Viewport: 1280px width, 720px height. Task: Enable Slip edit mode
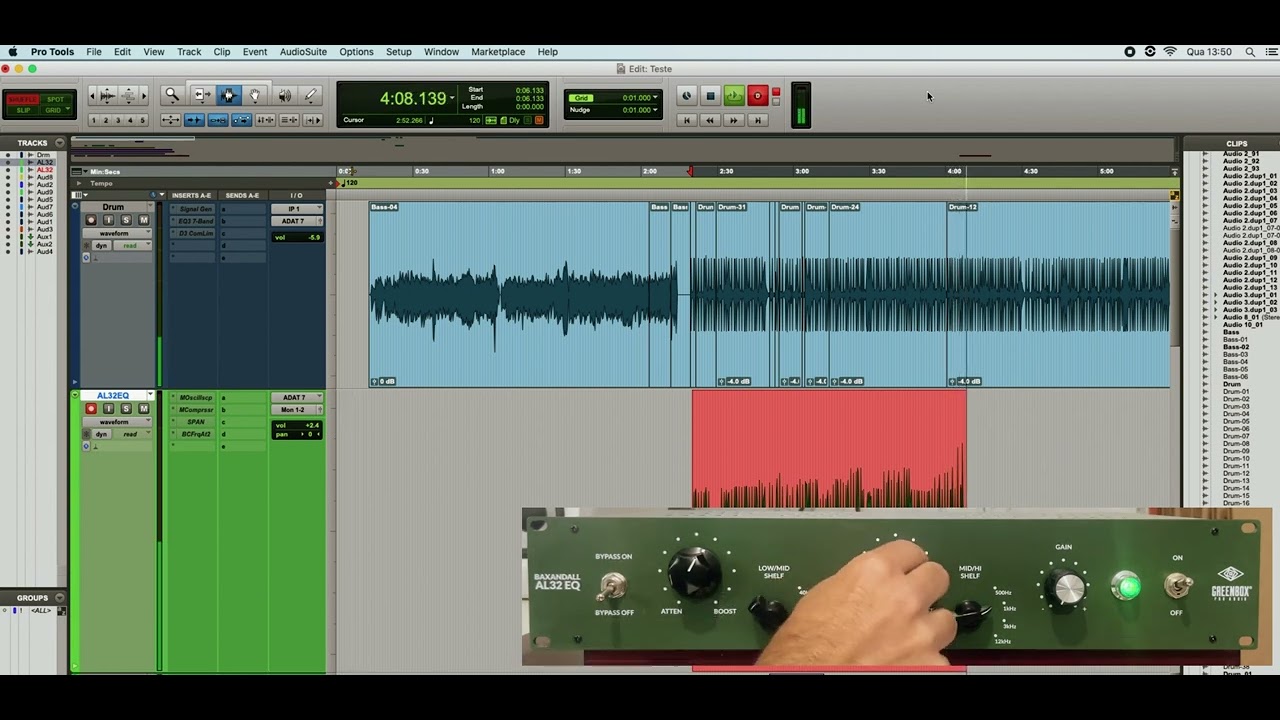[22, 110]
